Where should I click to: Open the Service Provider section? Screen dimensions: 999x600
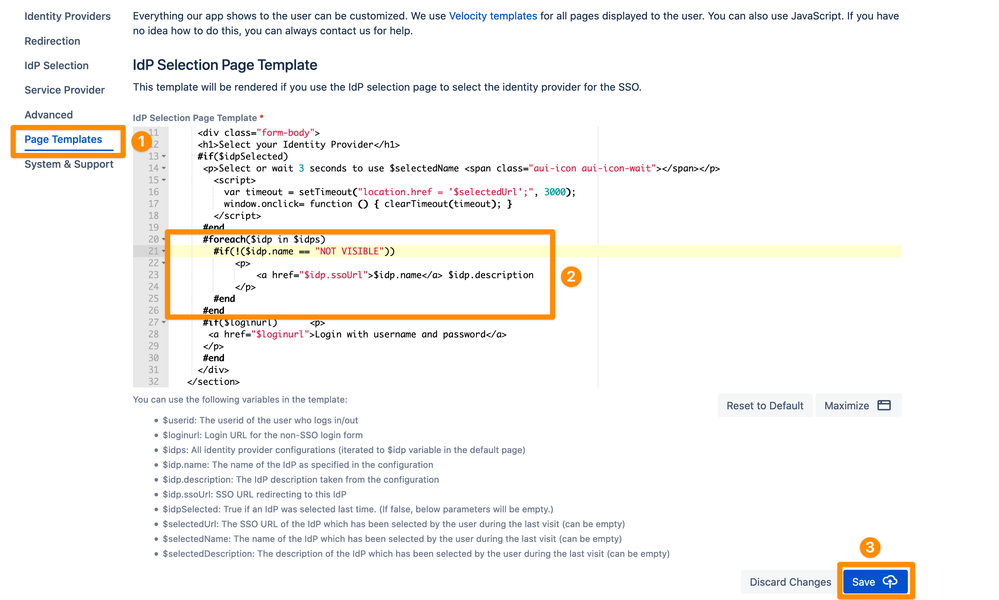pyautogui.click(x=64, y=90)
